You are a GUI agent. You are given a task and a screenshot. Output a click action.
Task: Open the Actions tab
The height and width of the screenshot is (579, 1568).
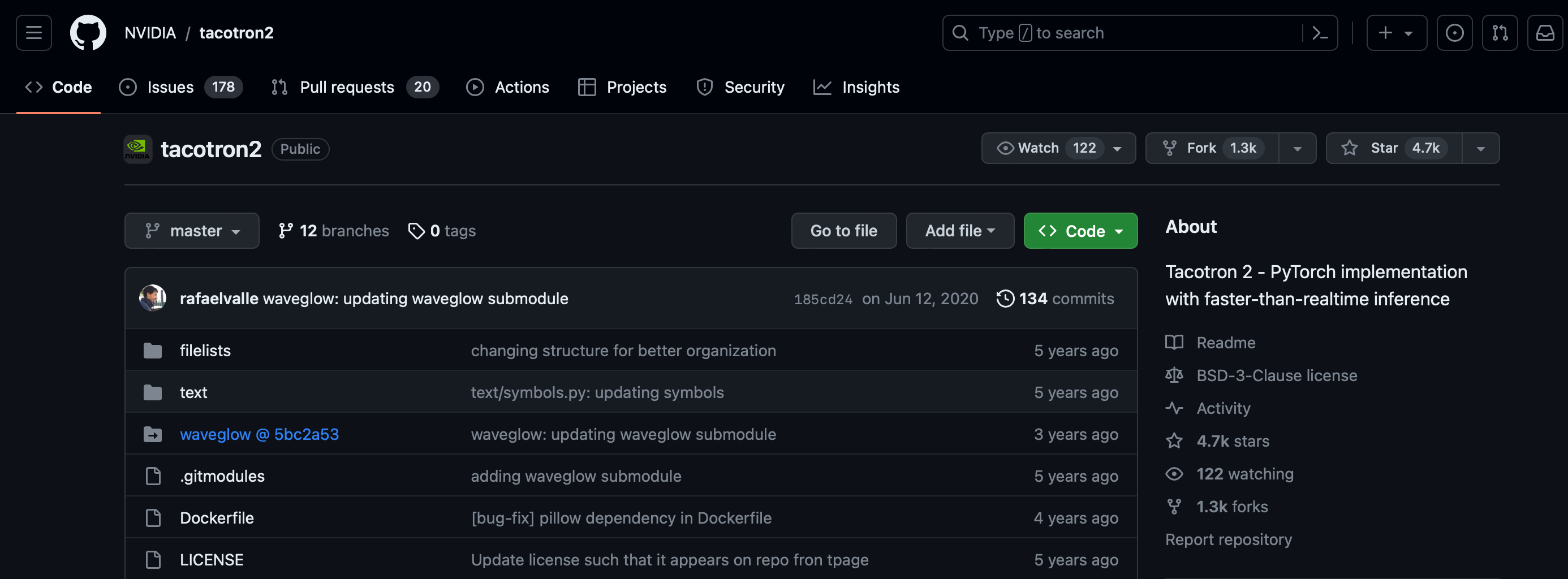(507, 88)
